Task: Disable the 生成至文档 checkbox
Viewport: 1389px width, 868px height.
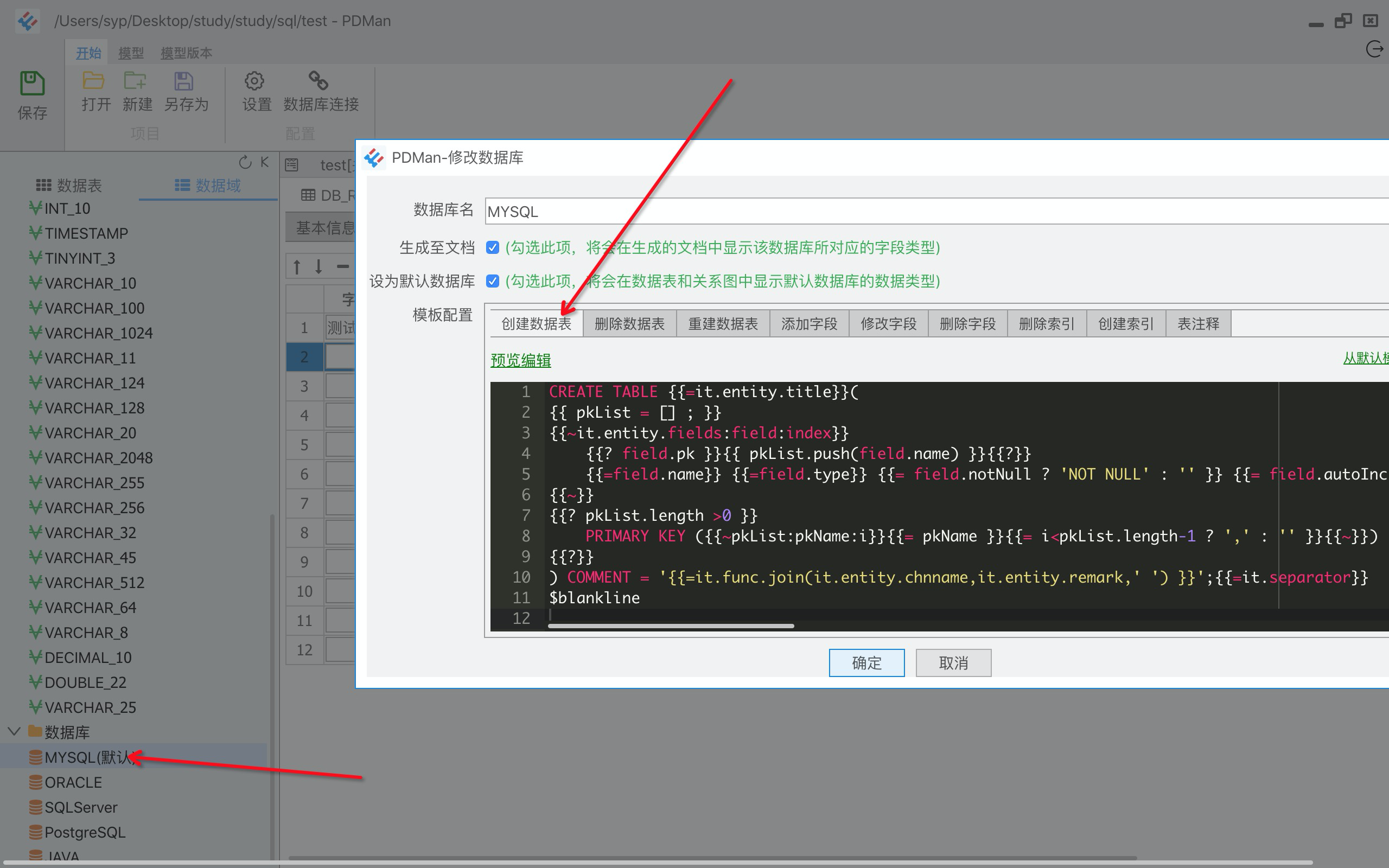Action: [x=494, y=247]
